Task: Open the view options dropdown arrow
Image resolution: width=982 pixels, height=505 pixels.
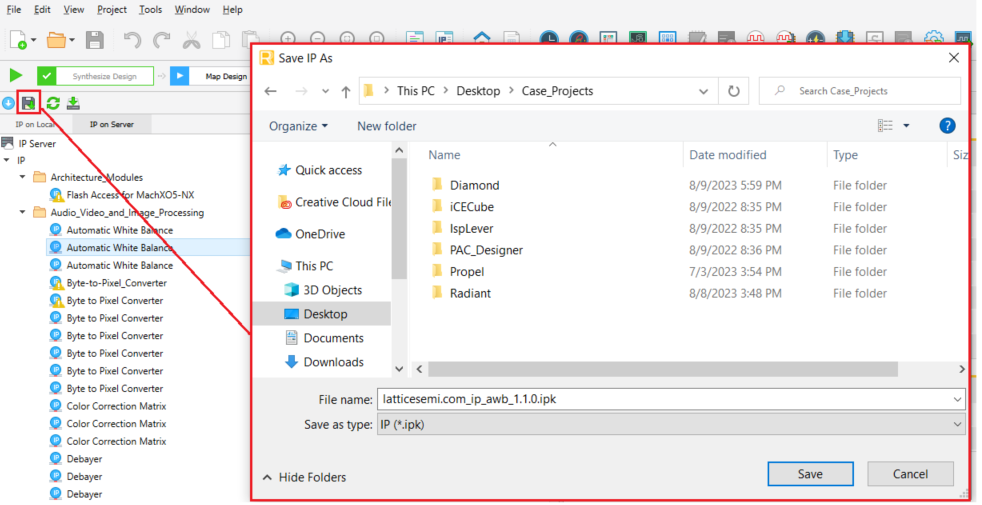Action: tap(906, 126)
